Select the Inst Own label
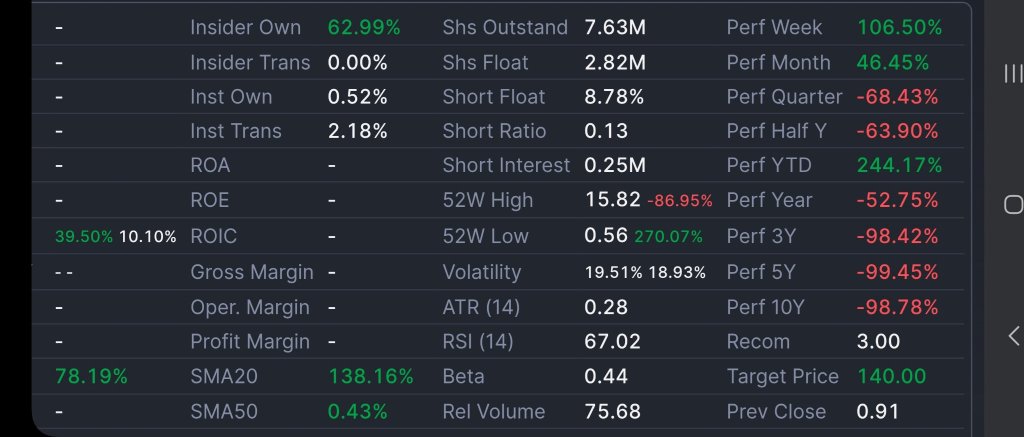The image size is (1024, 437). coord(231,97)
